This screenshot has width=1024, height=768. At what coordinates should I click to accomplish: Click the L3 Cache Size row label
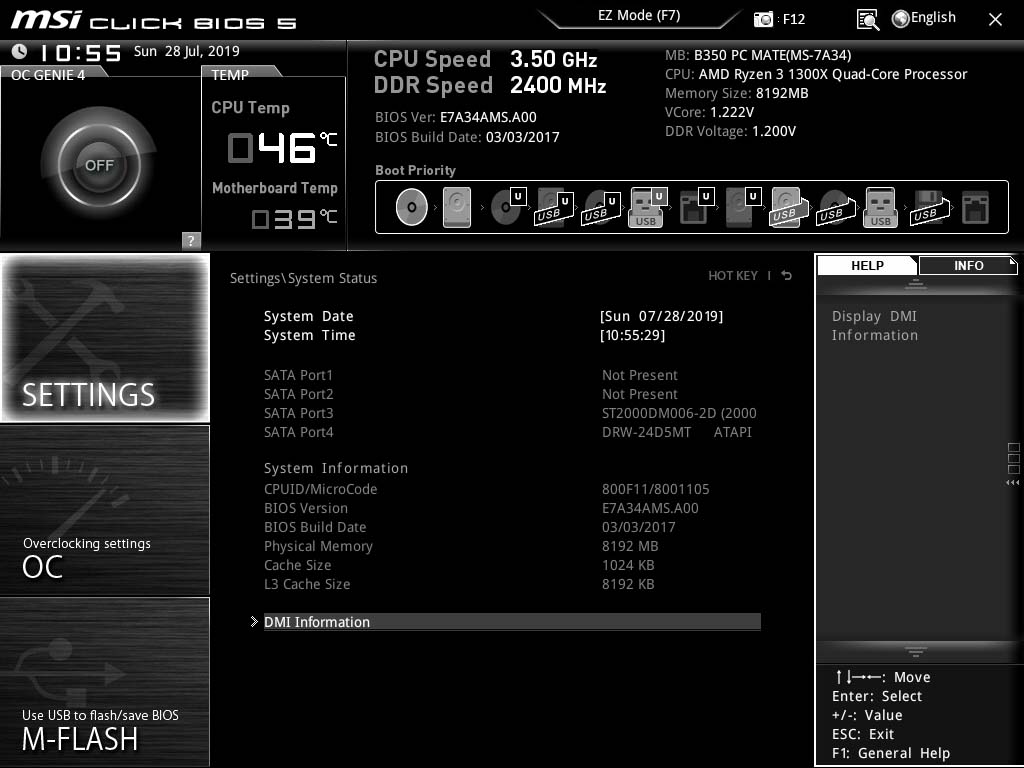[307, 584]
